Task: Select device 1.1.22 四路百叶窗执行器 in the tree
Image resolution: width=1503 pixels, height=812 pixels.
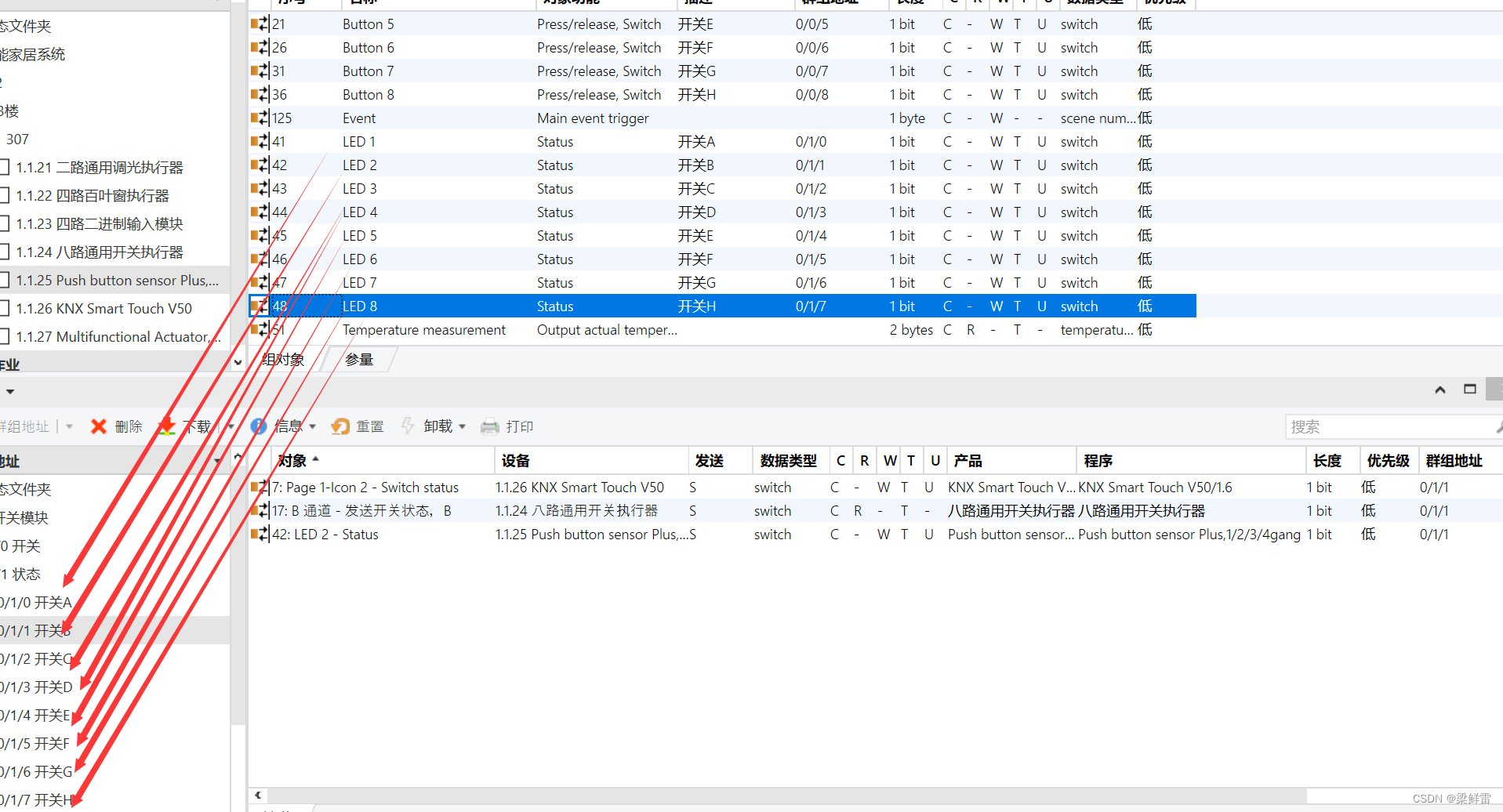Action: [93, 196]
